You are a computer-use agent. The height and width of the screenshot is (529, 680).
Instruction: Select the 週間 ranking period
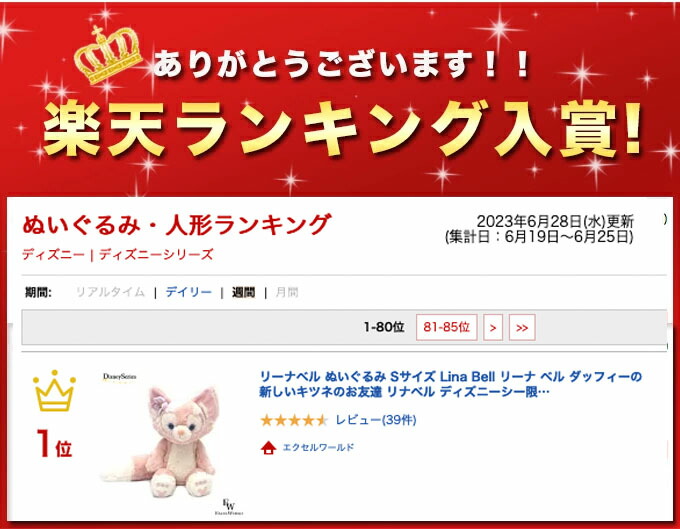point(243,292)
